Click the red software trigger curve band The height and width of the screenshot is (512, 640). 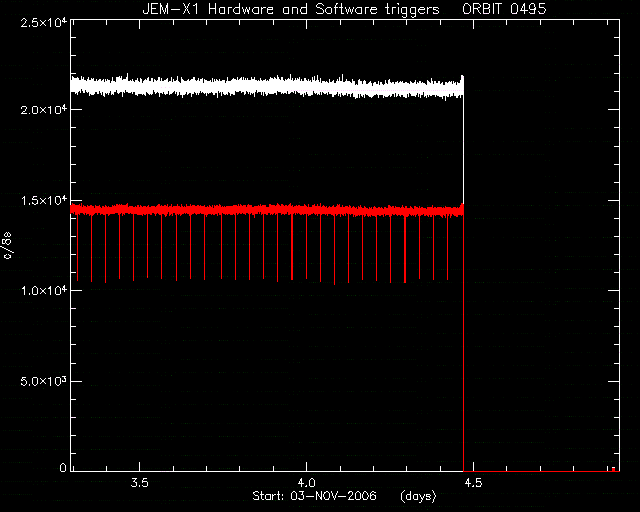tap(267, 210)
